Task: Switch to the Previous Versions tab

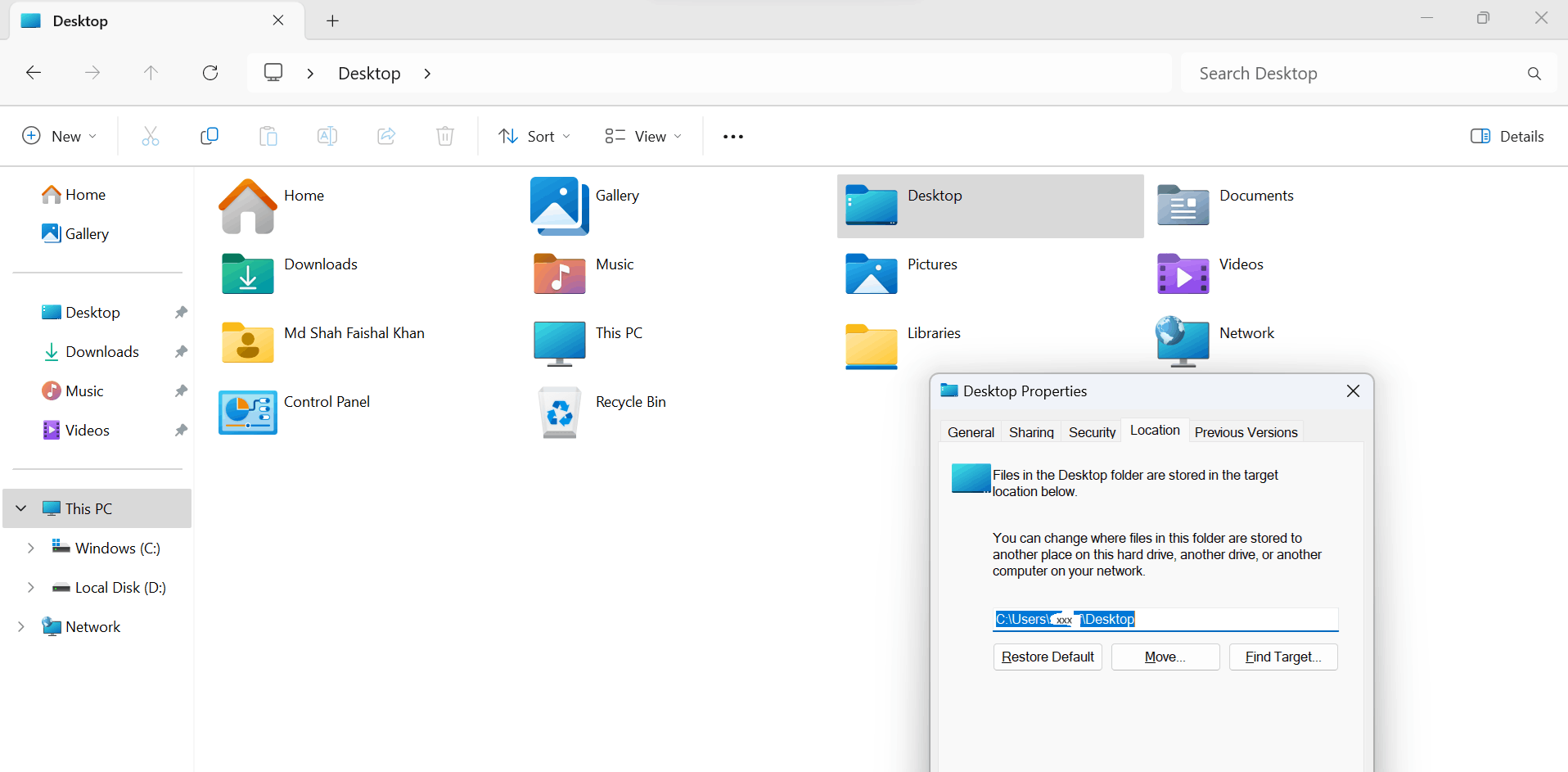Action: pyautogui.click(x=1246, y=431)
